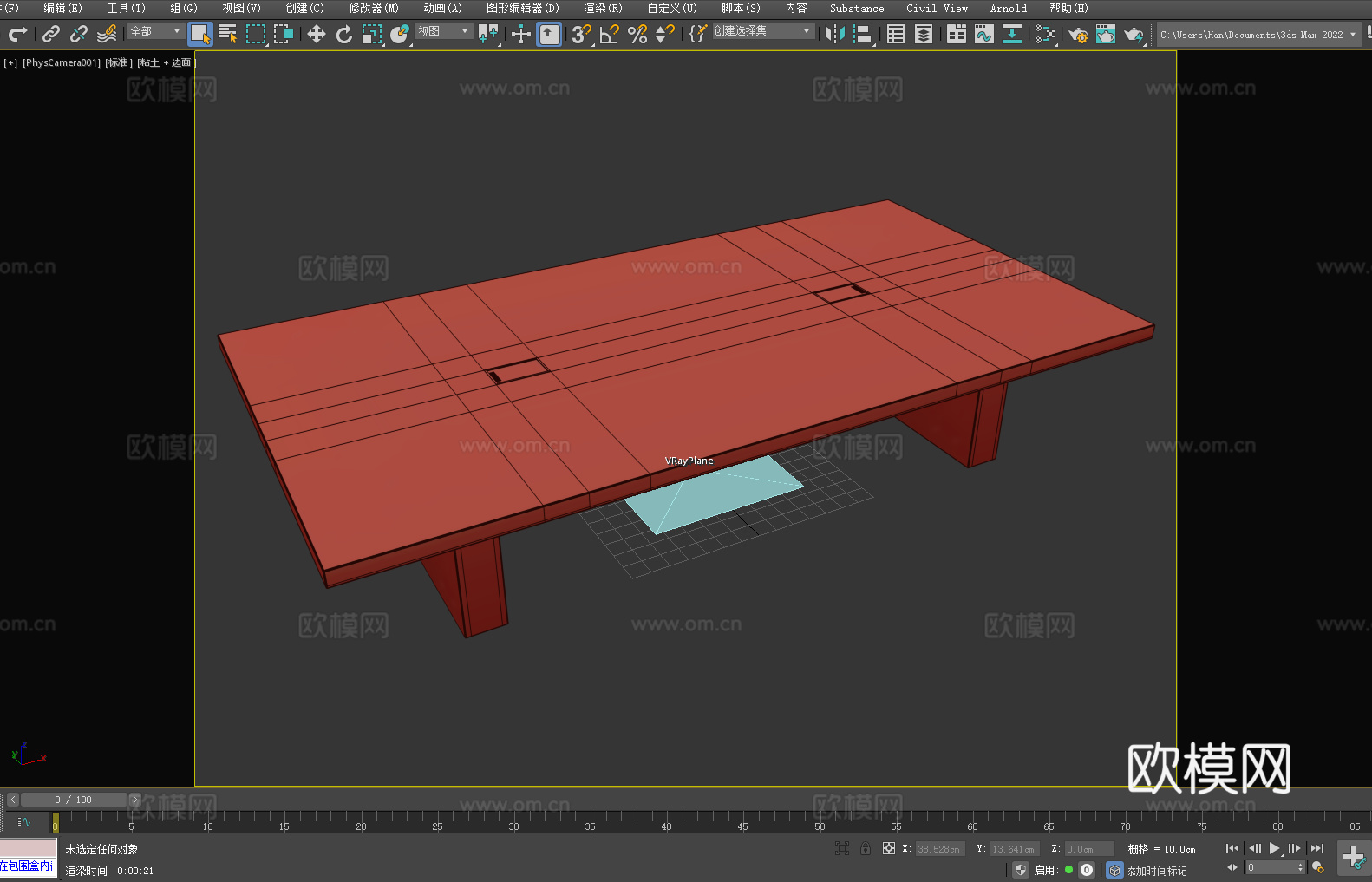Go to end frame
The height and width of the screenshot is (882, 1372).
point(1316,848)
